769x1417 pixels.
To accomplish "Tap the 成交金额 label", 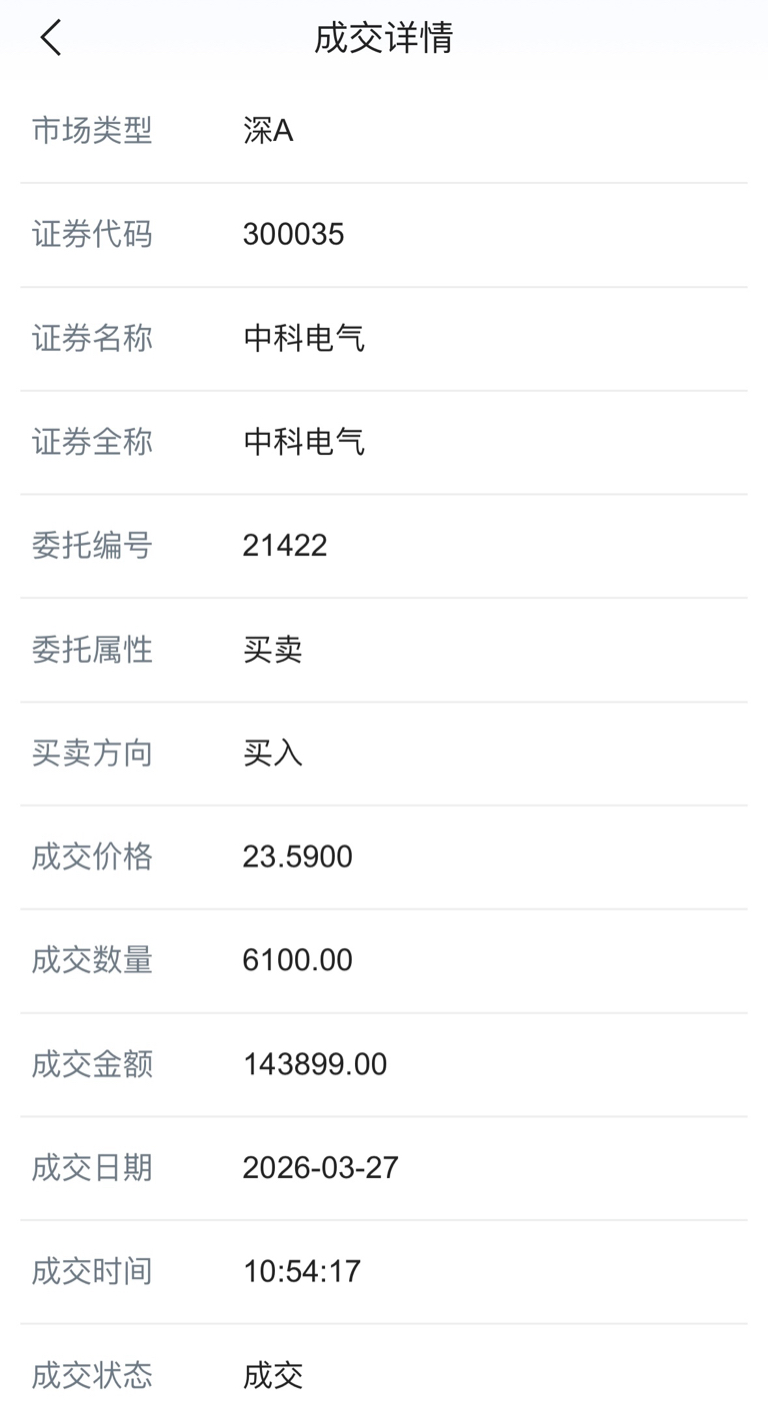I will [92, 1064].
